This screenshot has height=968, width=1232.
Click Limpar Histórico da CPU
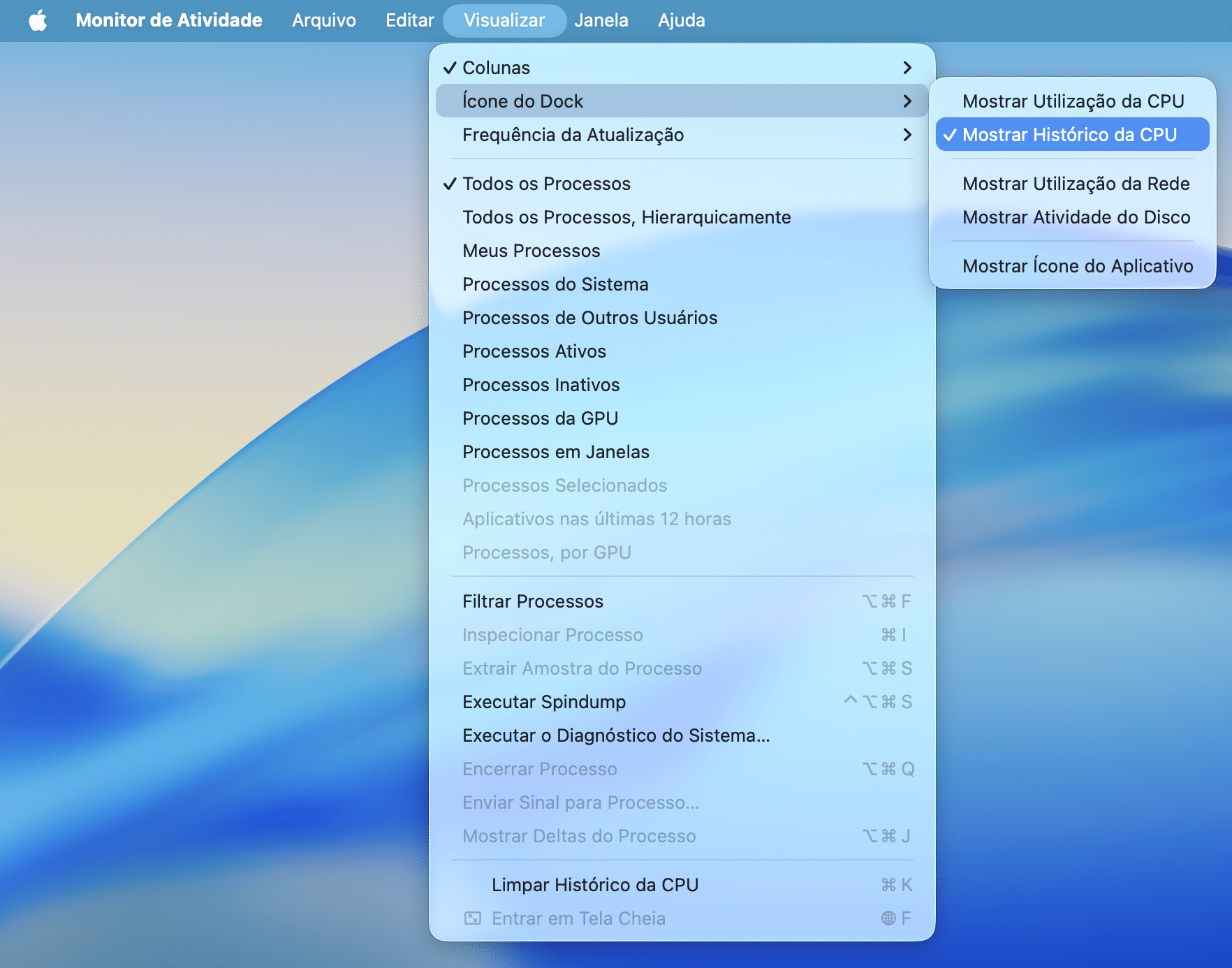point(595,885)
